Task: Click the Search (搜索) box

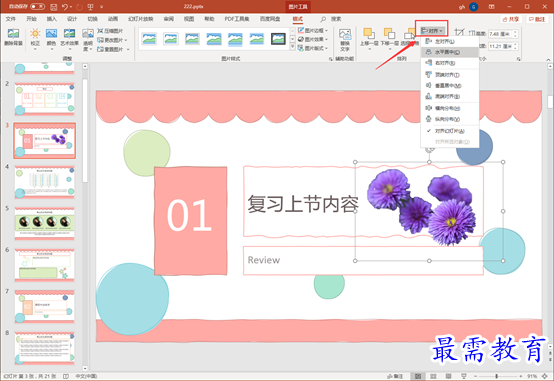Action: pyautogui.click(x=331, y=19)
